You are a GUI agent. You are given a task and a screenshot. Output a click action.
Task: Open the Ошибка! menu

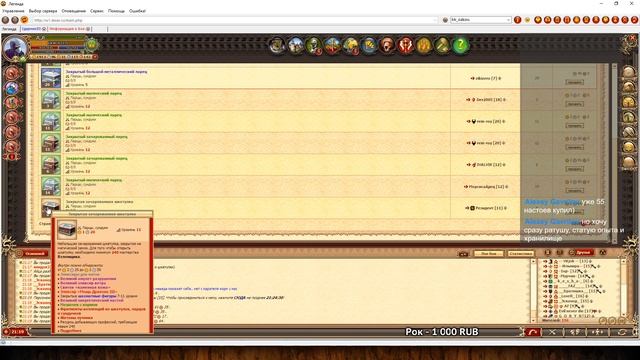click(x=138, y=11)
